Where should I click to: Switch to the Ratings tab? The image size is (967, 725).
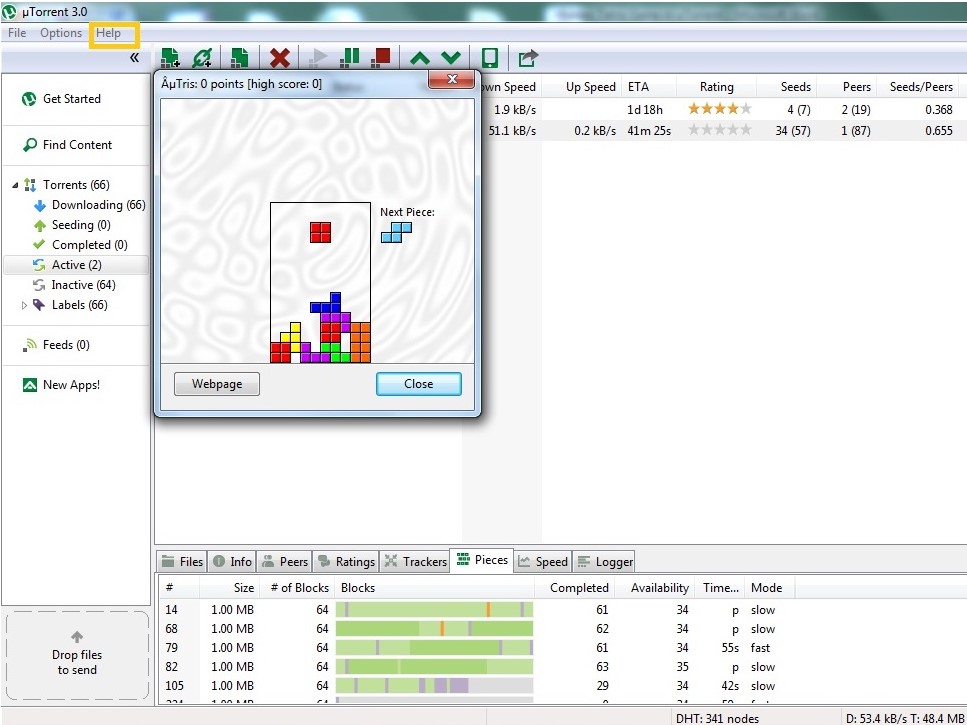pyautogui.click(x=345, y=562)
